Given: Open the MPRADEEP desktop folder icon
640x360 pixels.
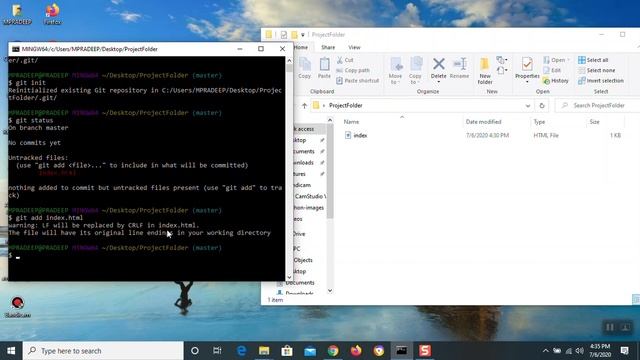Looking at the screenshot, I should point(17,13).
